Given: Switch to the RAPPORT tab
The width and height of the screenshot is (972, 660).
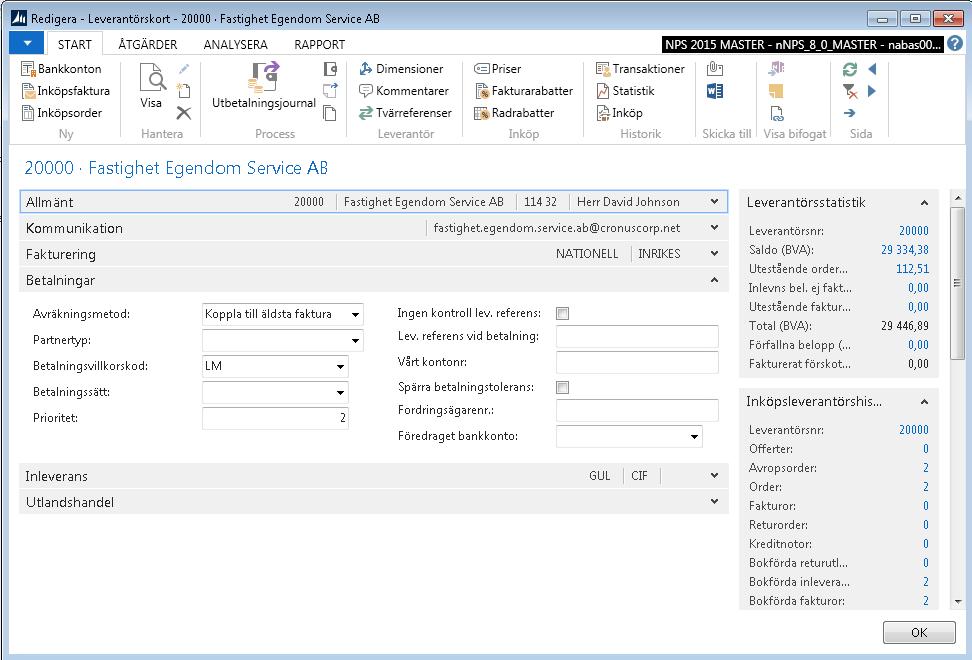Looking at the screenshot, I should click(319, 45).
